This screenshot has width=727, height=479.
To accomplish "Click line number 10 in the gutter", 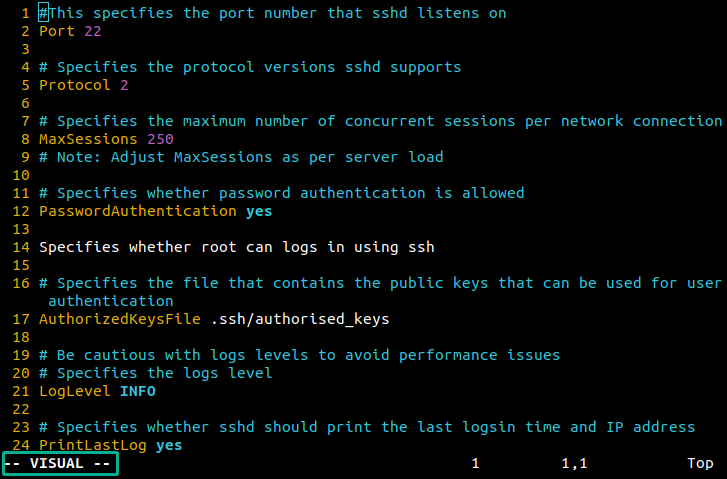I will [x=21, y=175].
